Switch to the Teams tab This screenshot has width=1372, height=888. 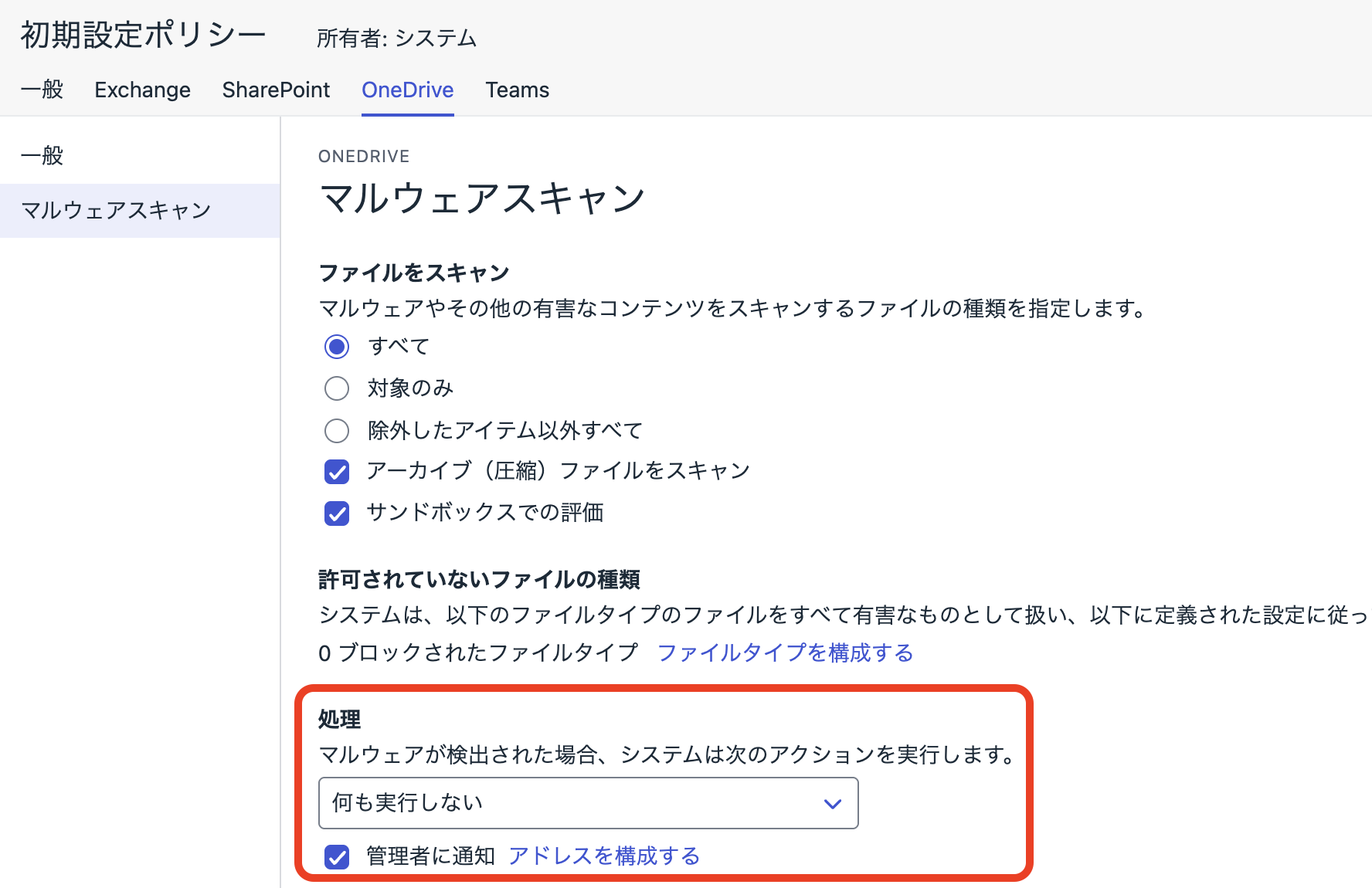(x=517, y=90)
